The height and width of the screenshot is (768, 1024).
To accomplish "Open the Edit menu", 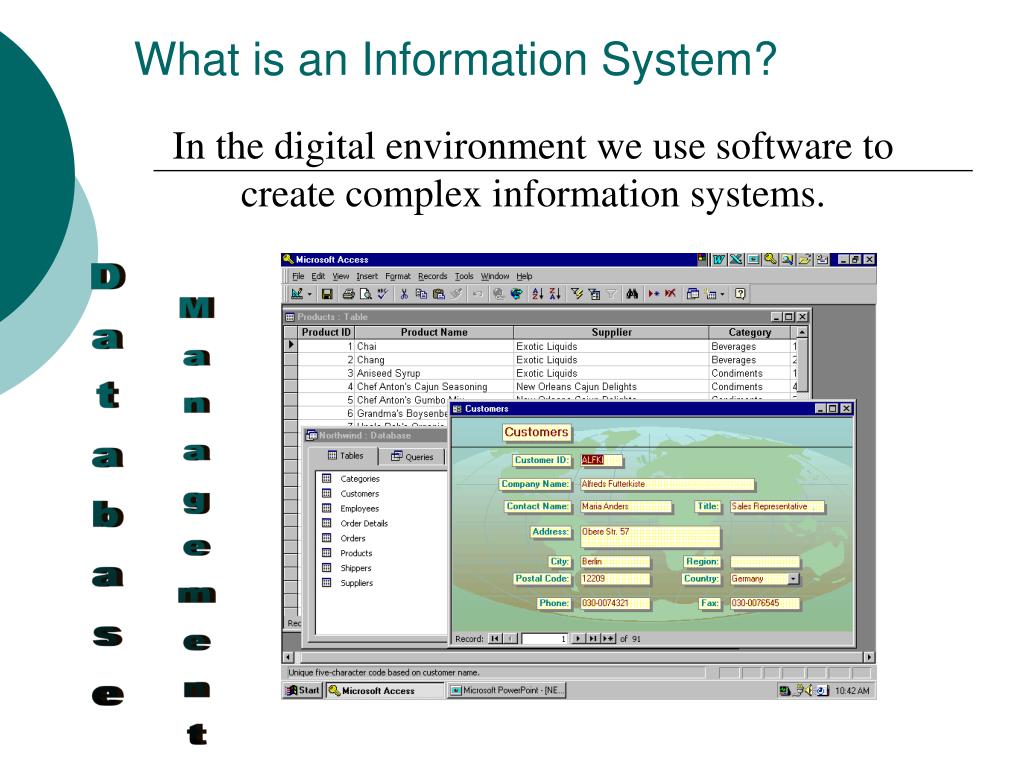I will point(318,276).
